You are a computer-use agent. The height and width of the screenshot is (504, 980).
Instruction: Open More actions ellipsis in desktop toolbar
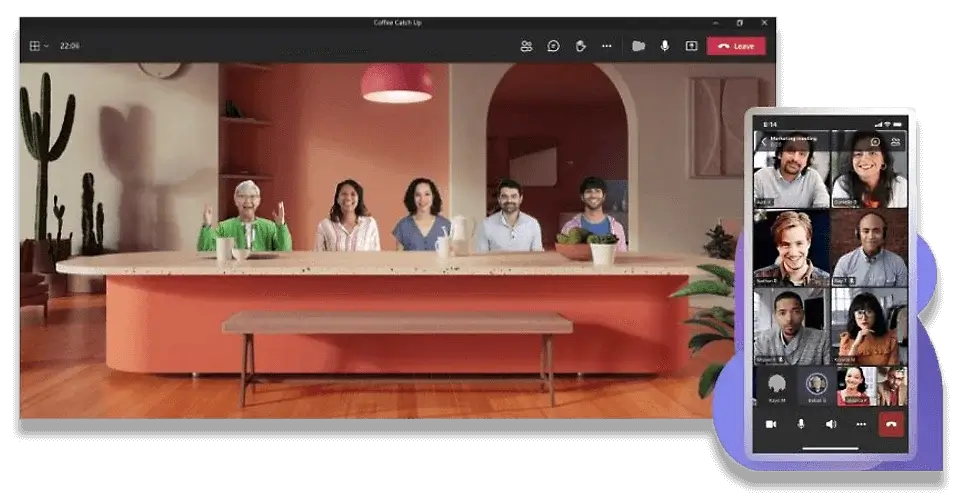(x=606, y=46)
